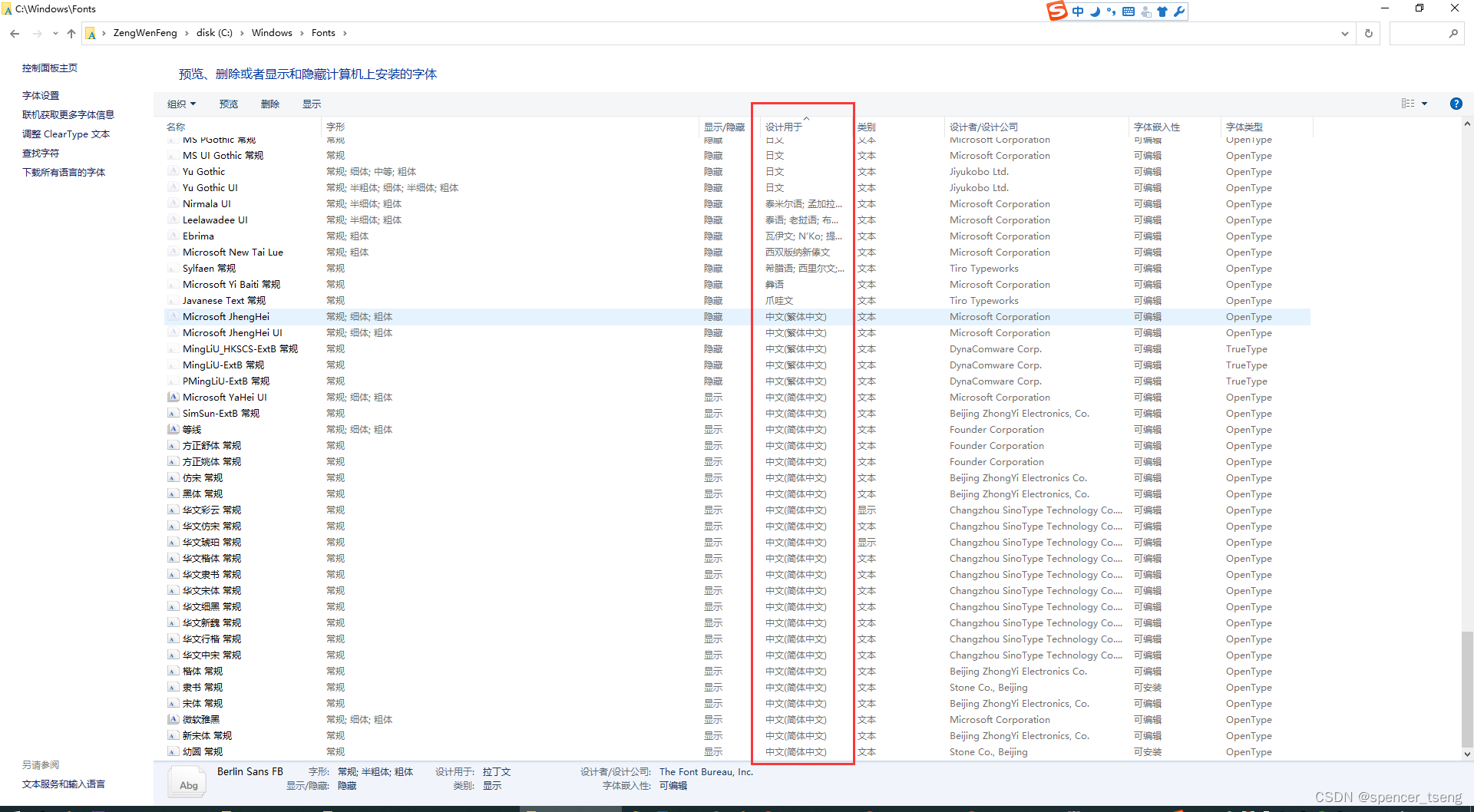The image size is (1474, 812).
Task: Click the 删除 toolbar button
Action: (270, 104)
